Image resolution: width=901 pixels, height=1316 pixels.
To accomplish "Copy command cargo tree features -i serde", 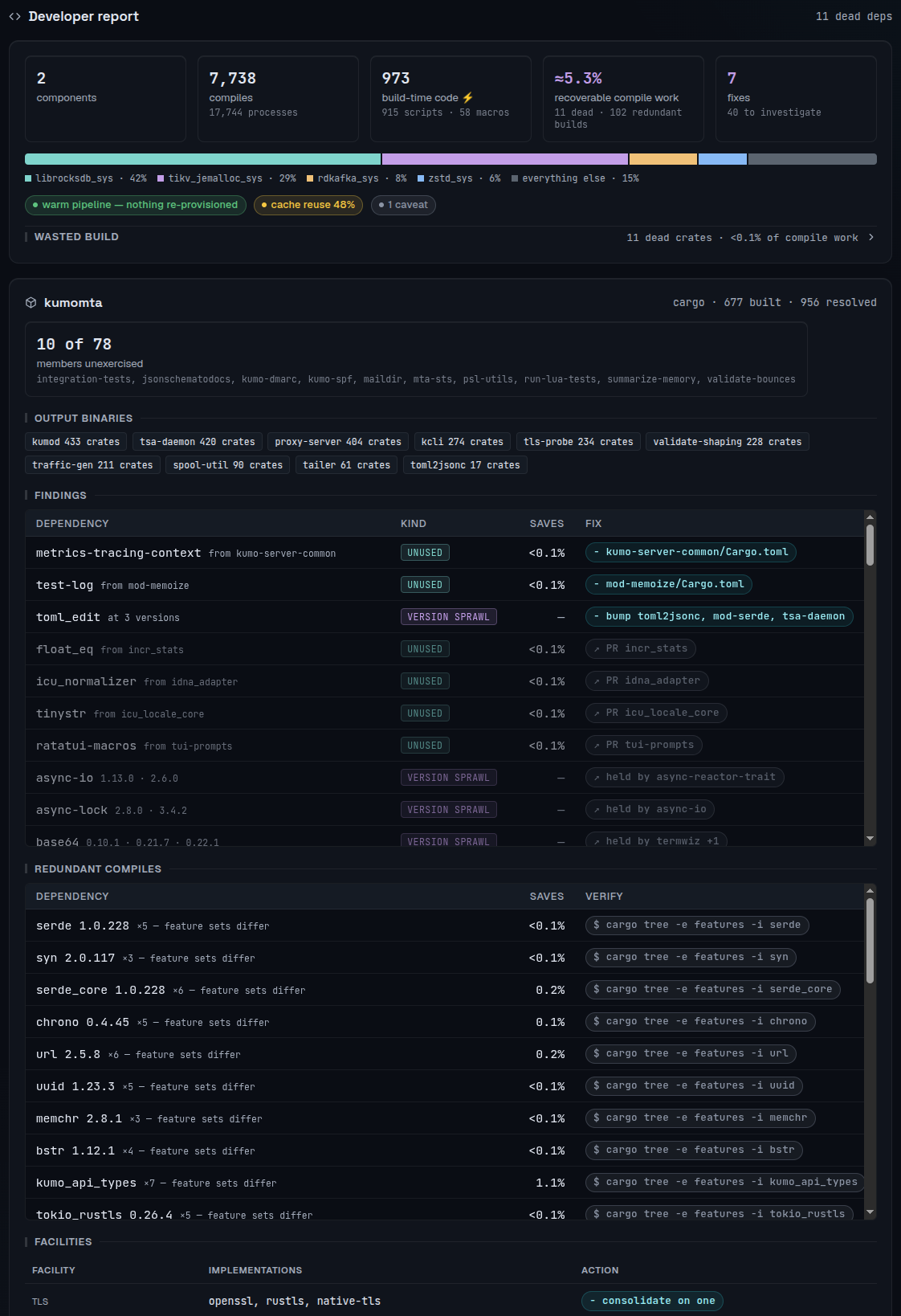I will pyautogui.click(x=697, y=925).
